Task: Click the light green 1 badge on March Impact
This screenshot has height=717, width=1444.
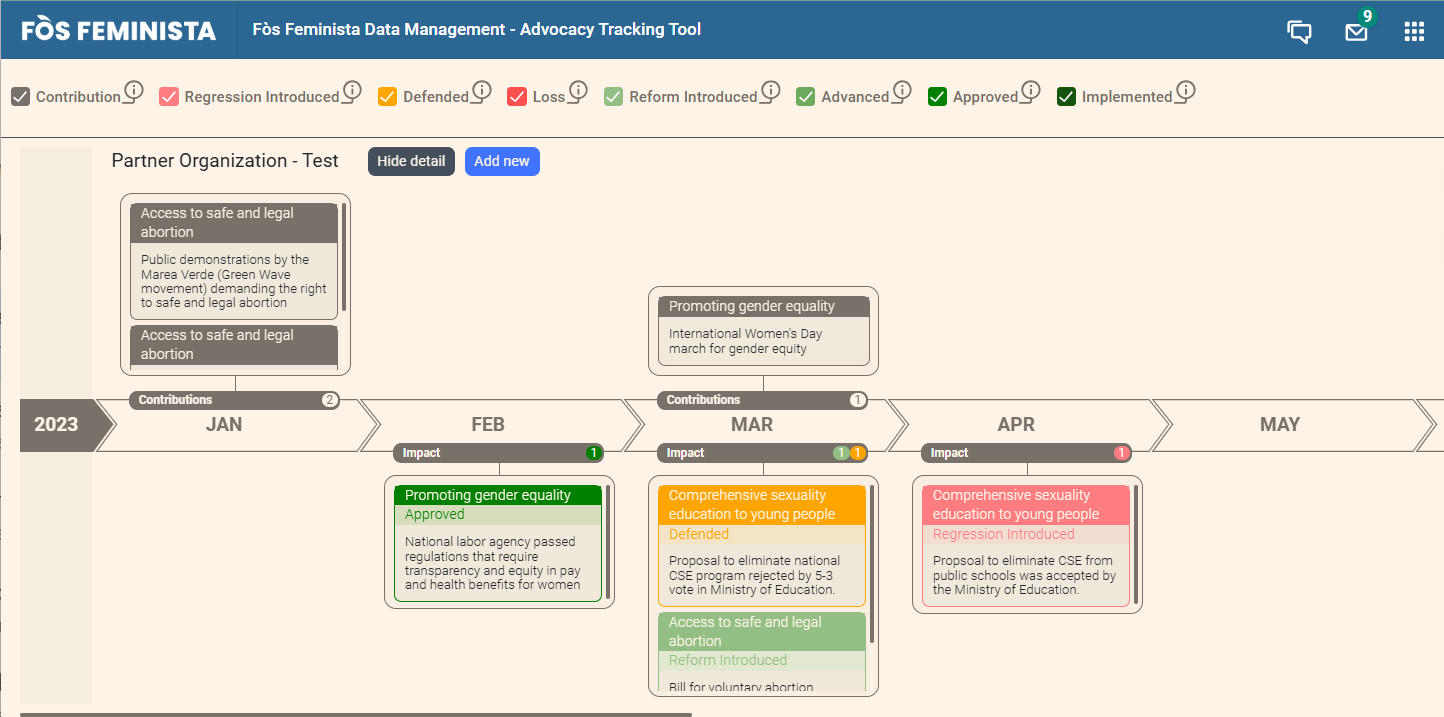Action: point(841,453)
